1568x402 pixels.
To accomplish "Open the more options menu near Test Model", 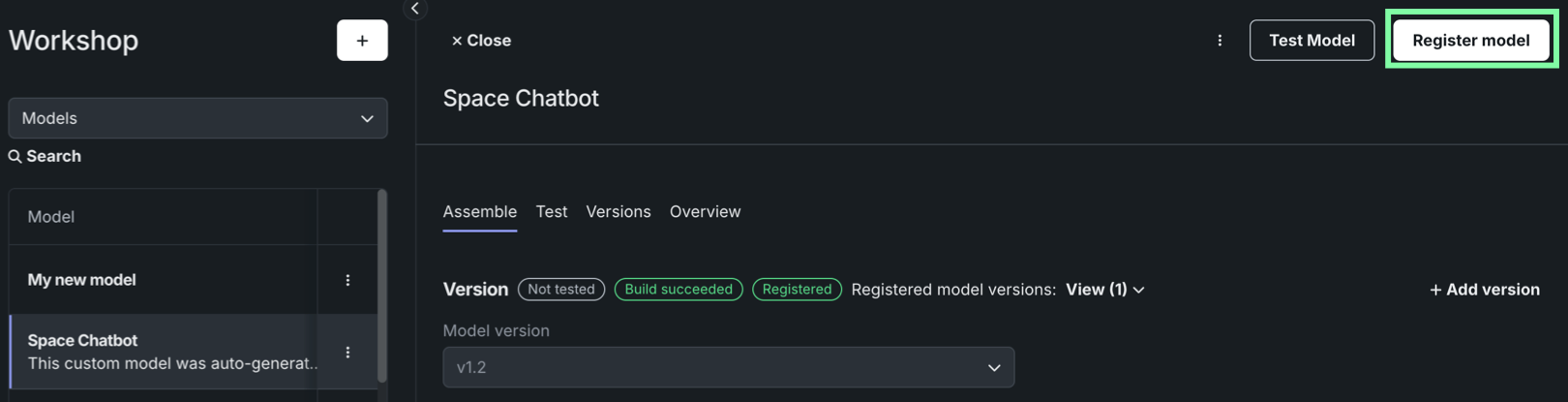I will click(x=1220, y=41).
